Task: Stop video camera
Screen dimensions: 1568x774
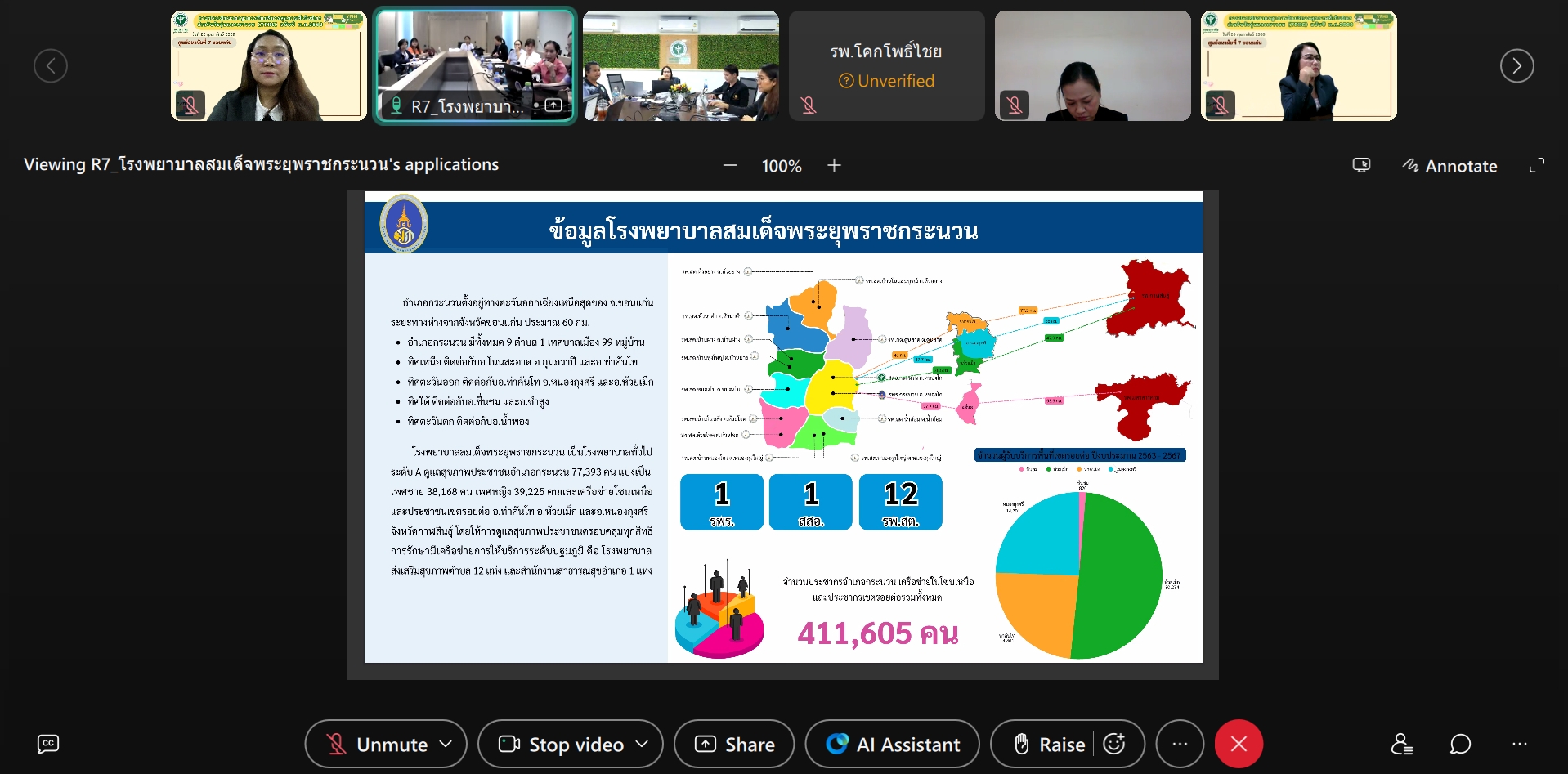Action: tap(563, 744)
